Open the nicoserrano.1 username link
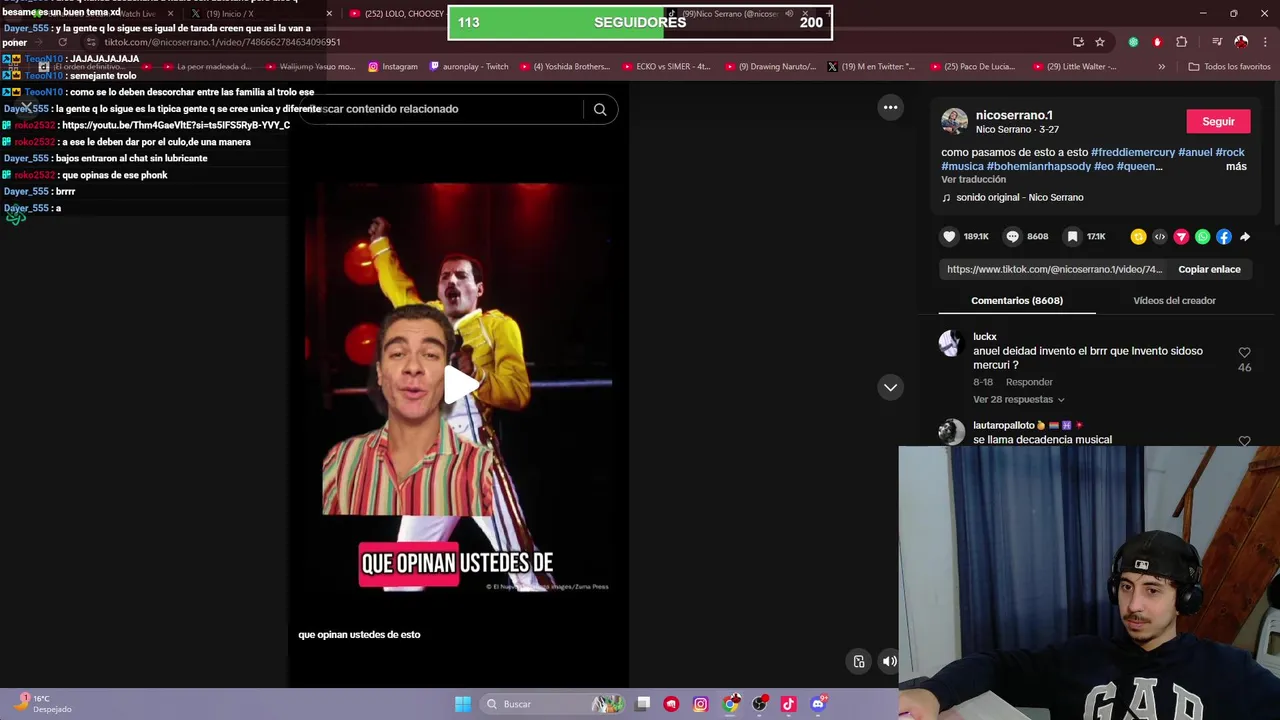 click(x=1014, y=115)
